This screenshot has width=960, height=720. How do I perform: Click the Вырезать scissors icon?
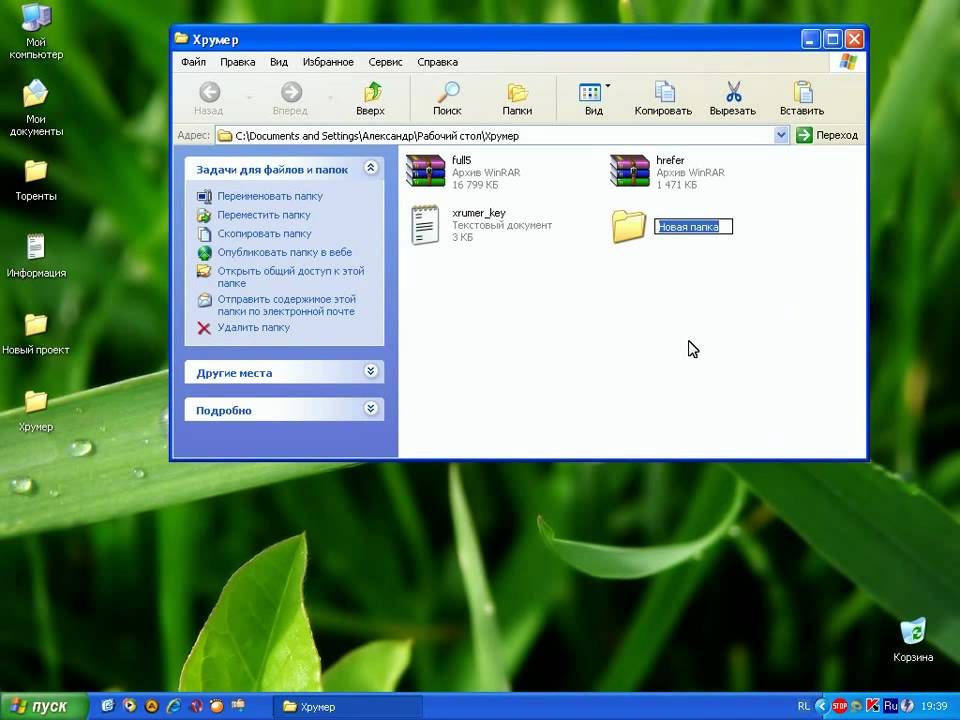pyautogui.click(x=733, y=92)
